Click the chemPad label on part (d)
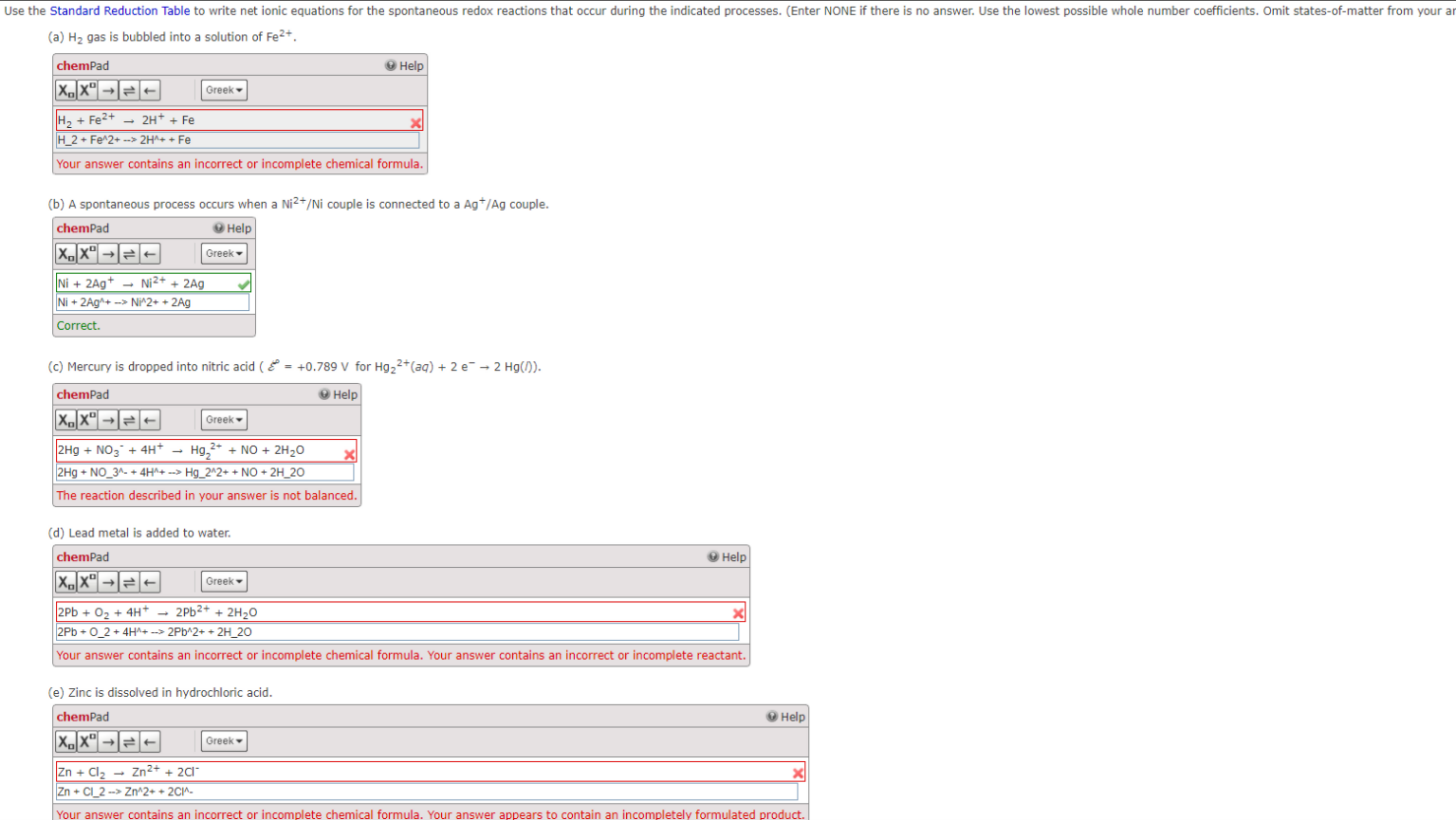The width and height of the screenshot is (1456, 820). coord(82,556)
